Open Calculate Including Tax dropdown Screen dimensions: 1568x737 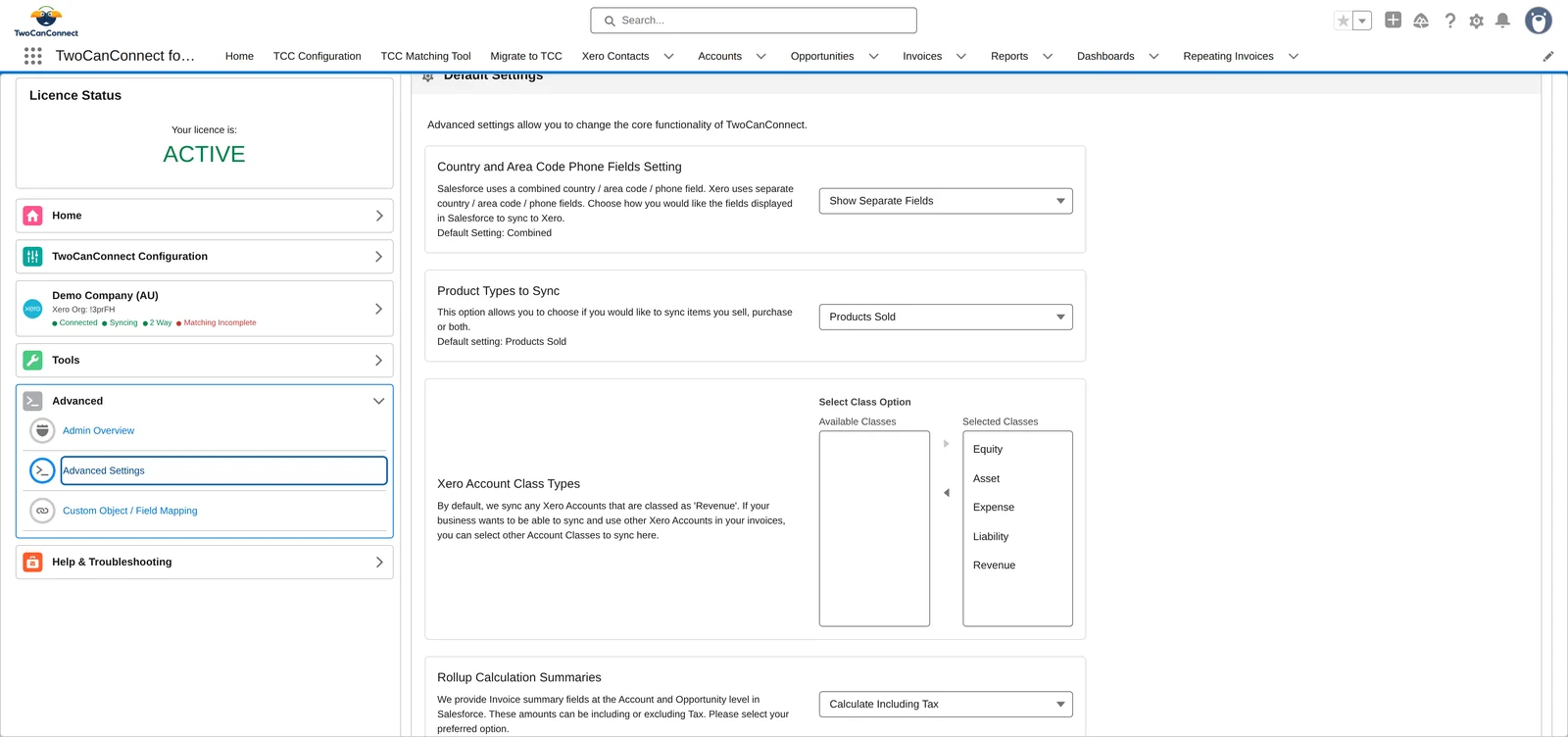click(x=946, y=705)
